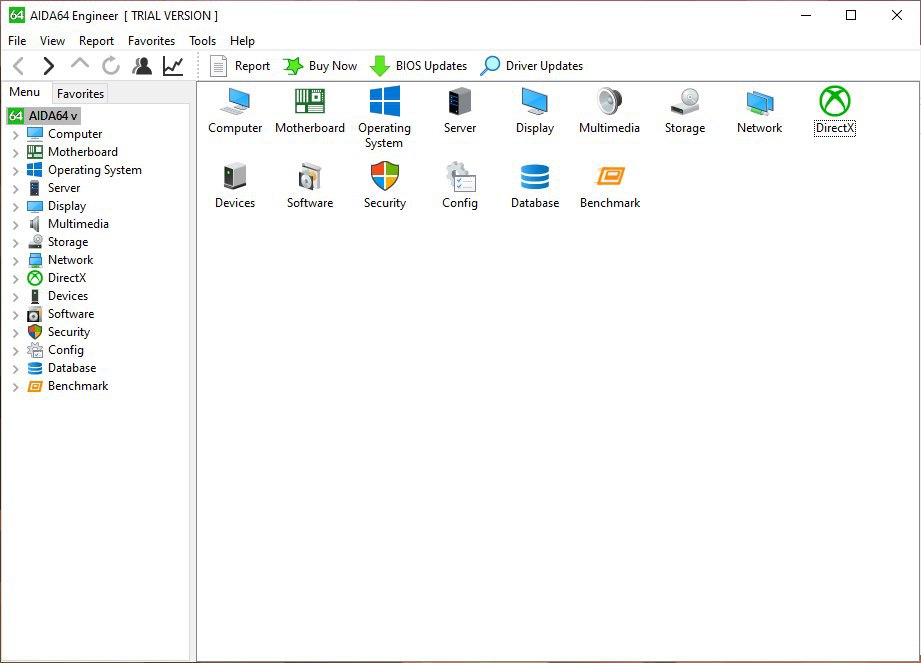Screen dimensions: 921x663
Task: Click the toolbar user profile icon
Action: 142,66
